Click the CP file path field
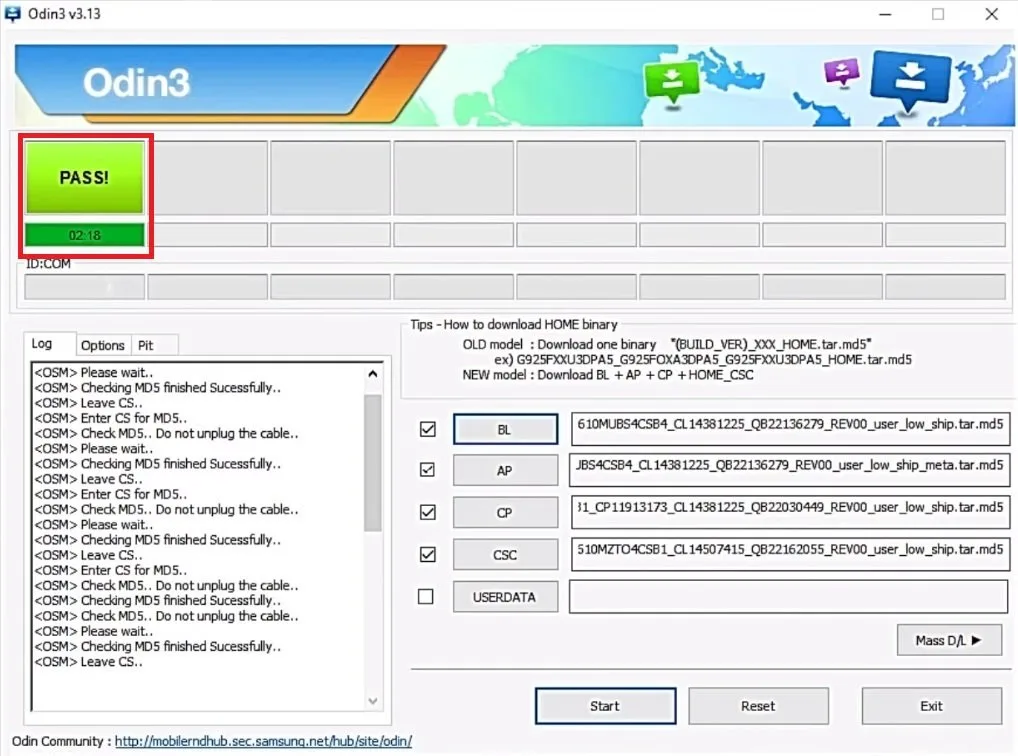This screenshot has width=1018, height=756. pyautogui.click(x=790, y=512)
